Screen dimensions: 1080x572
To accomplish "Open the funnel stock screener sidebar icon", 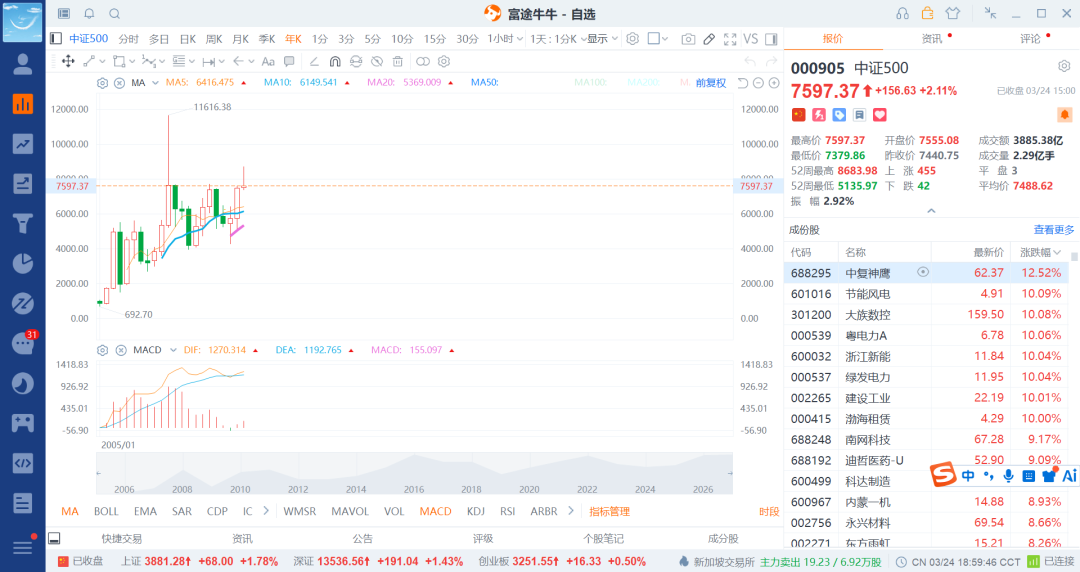I will tap(23, 223).
